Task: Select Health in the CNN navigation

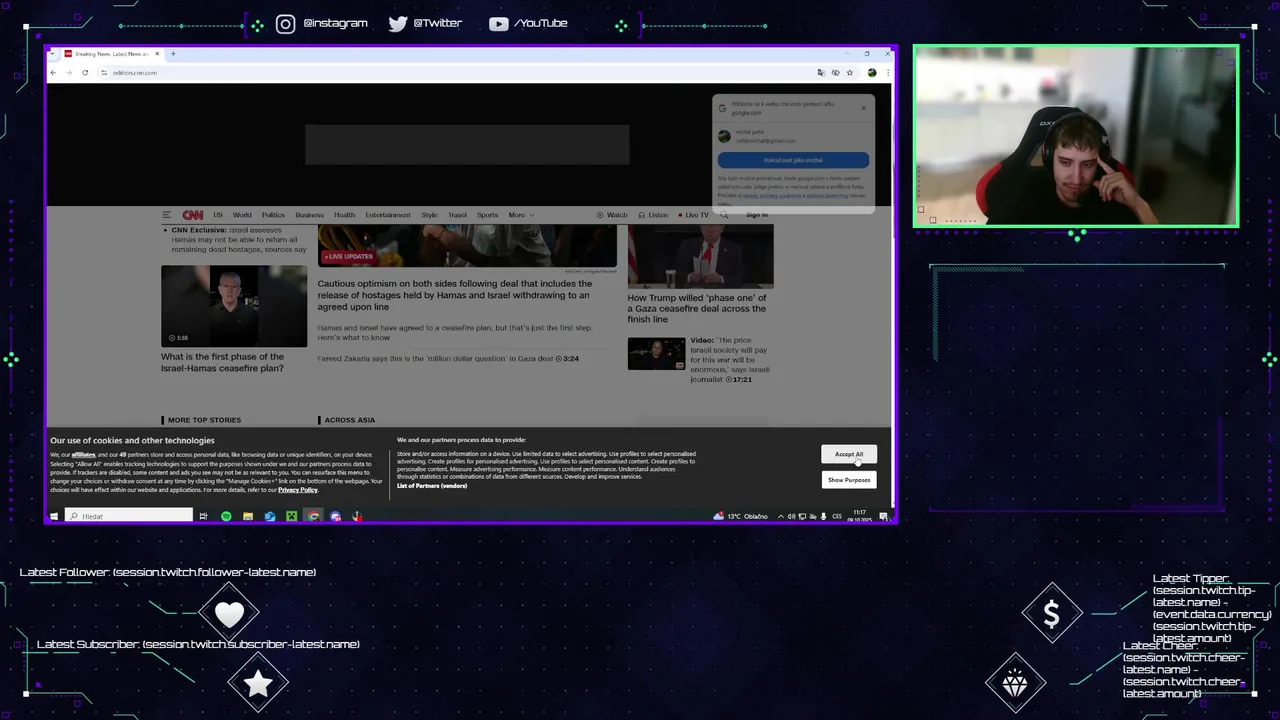Action: [x=344, y=215]
